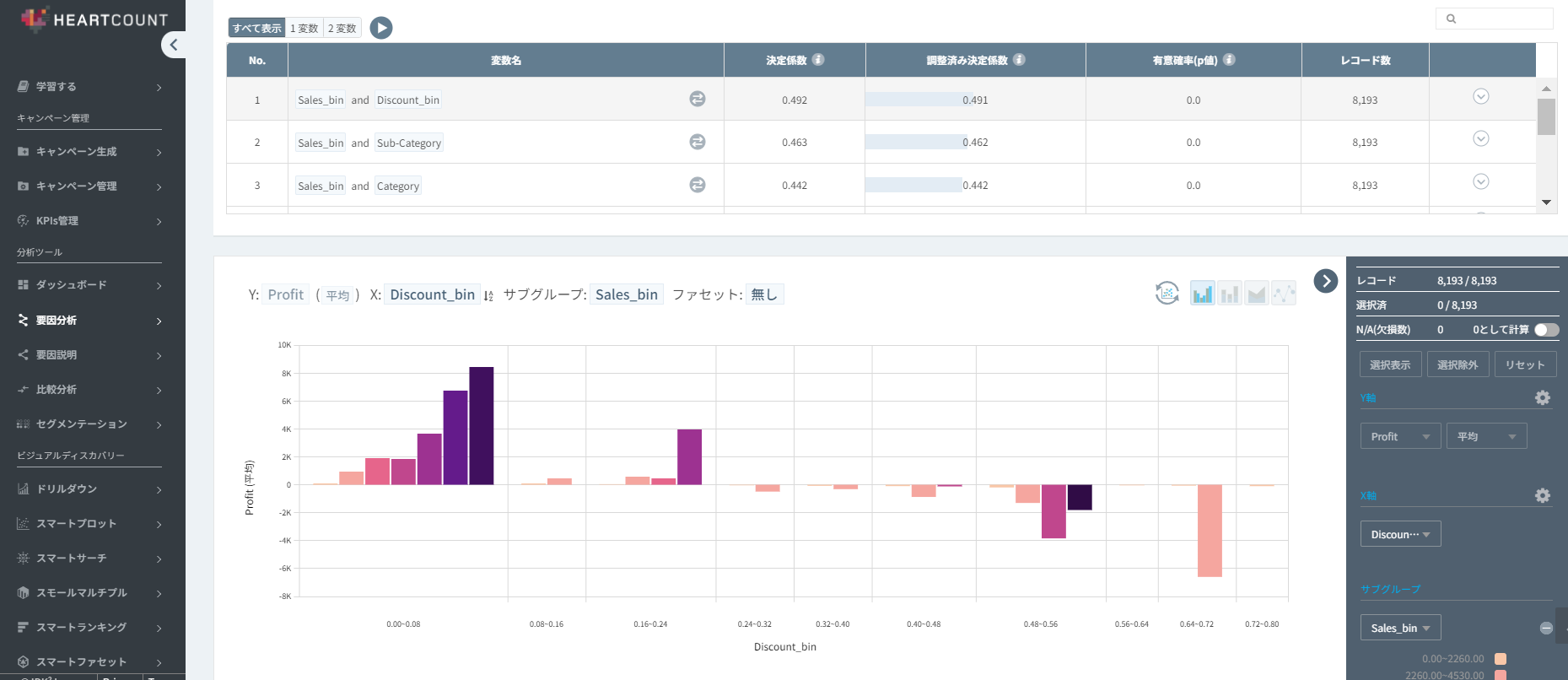
Task: Expand row 2 details with the circled chevron
Action: click(1480, 139)
